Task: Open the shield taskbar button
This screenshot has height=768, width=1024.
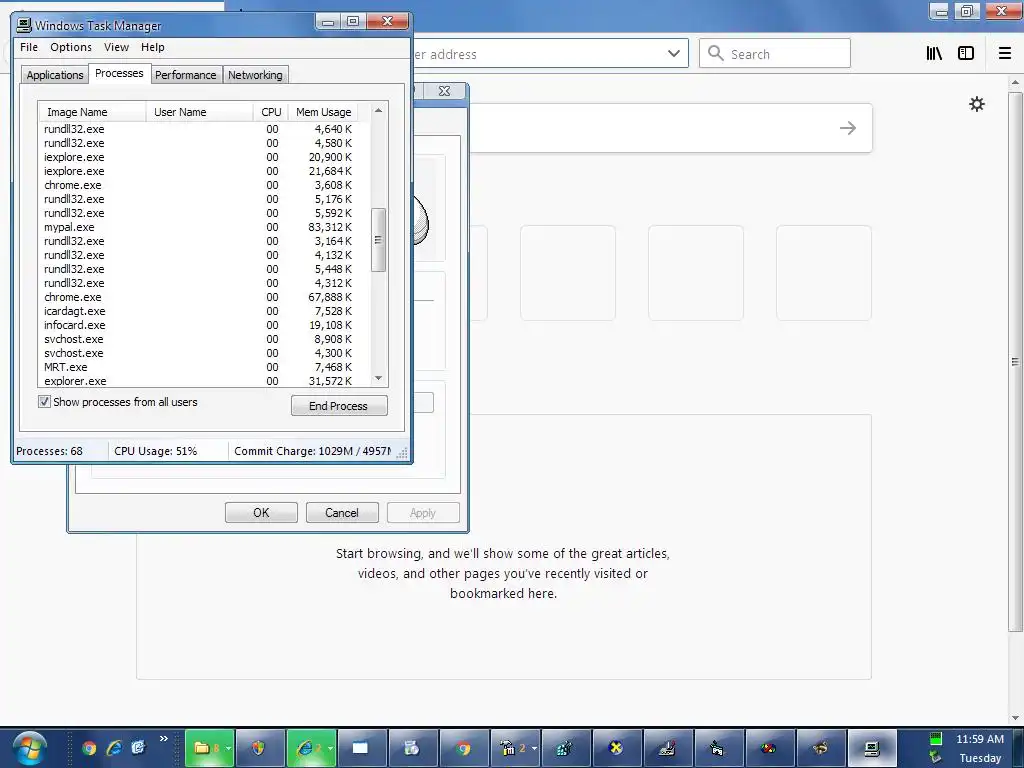Action: point(259,748)
